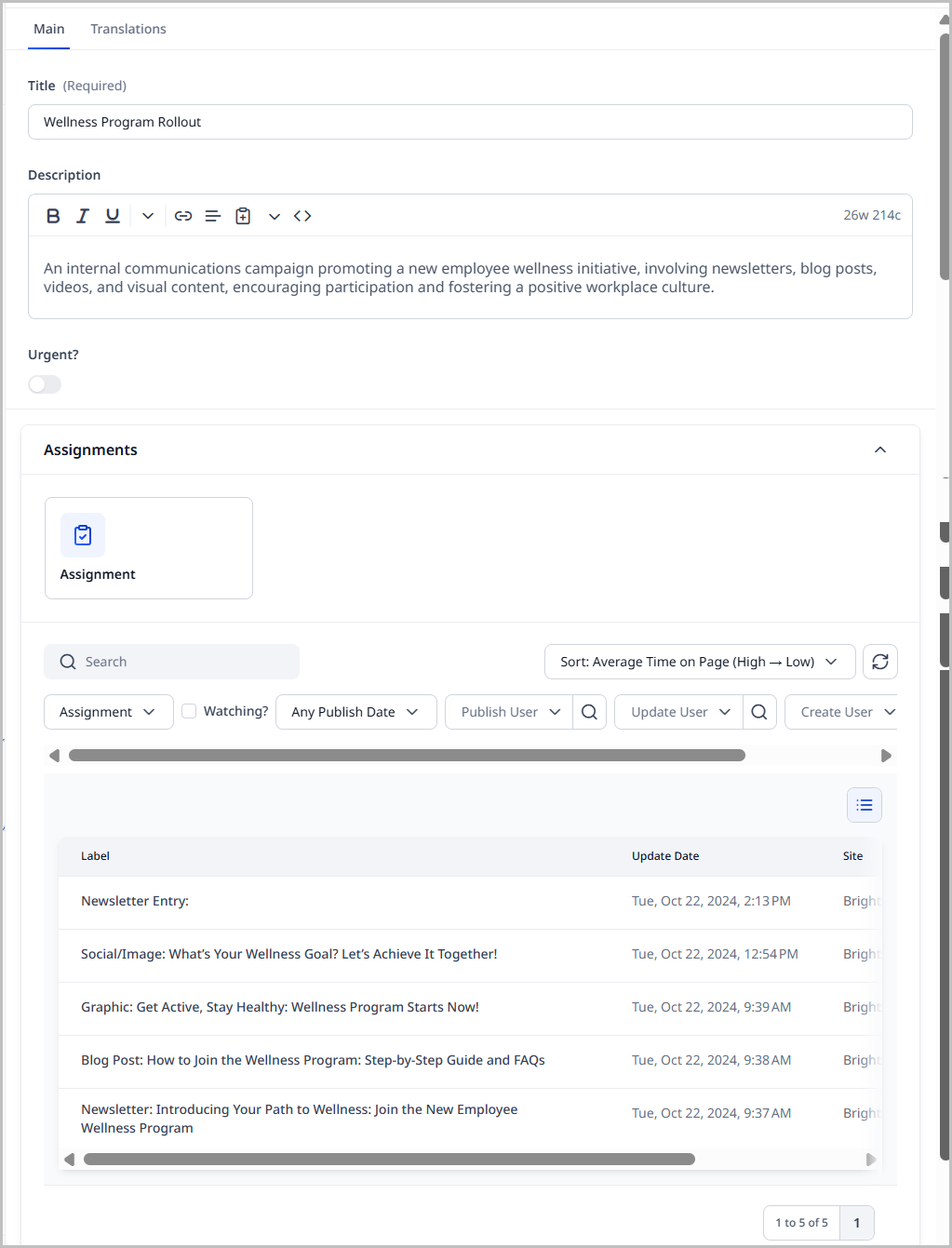Insert a link in the Description editor
952x1248 pixels.
[182, 215]
